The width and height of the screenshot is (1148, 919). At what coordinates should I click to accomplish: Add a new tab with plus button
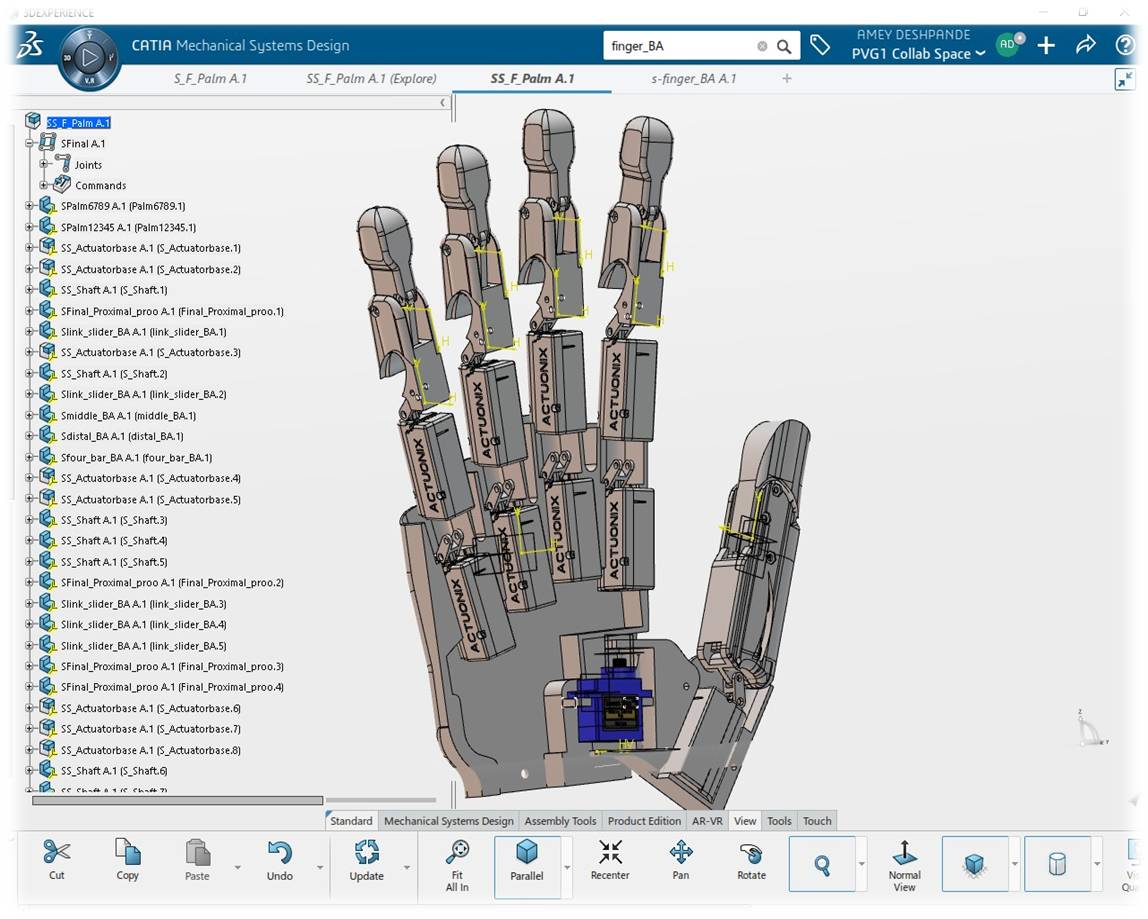click(x=787, y=78)
